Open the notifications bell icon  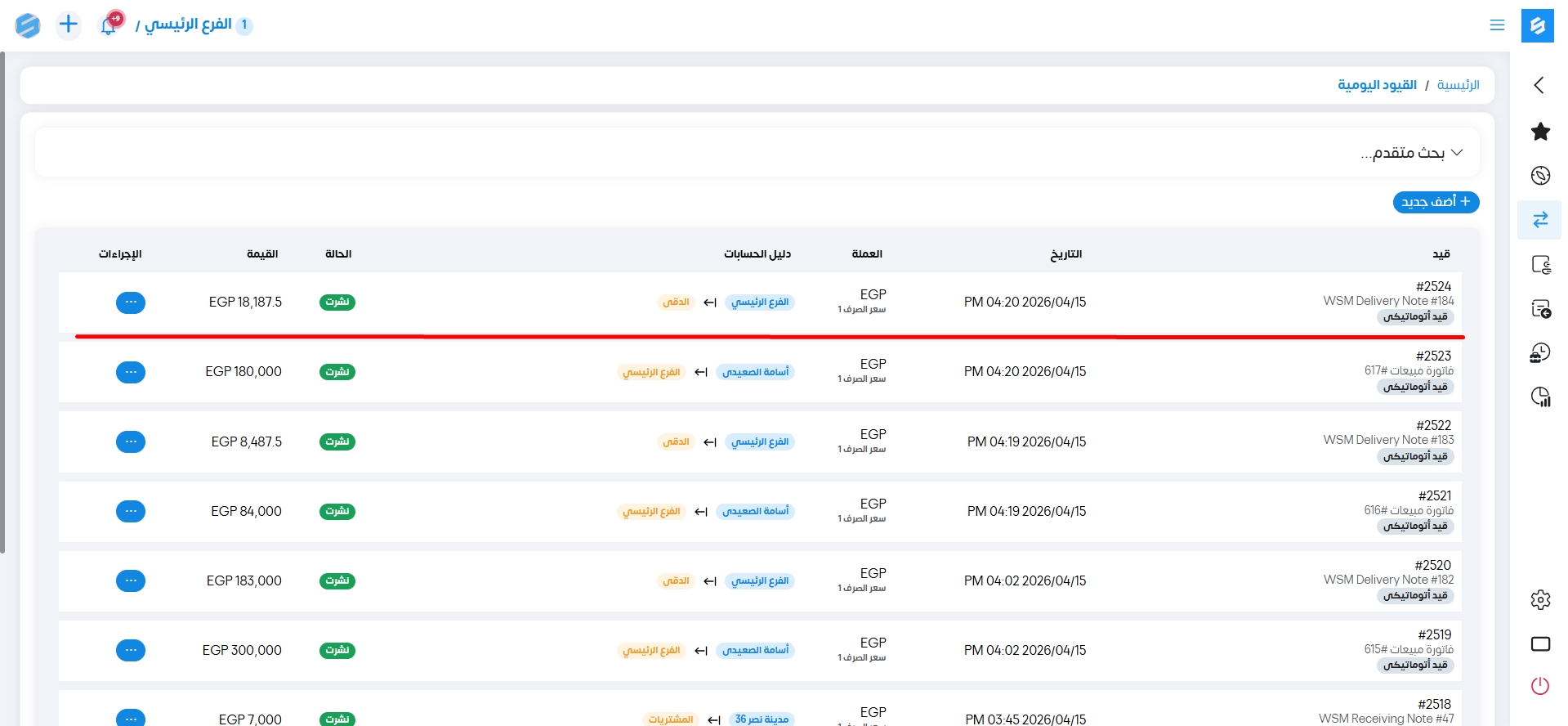(x=109, y=25)
